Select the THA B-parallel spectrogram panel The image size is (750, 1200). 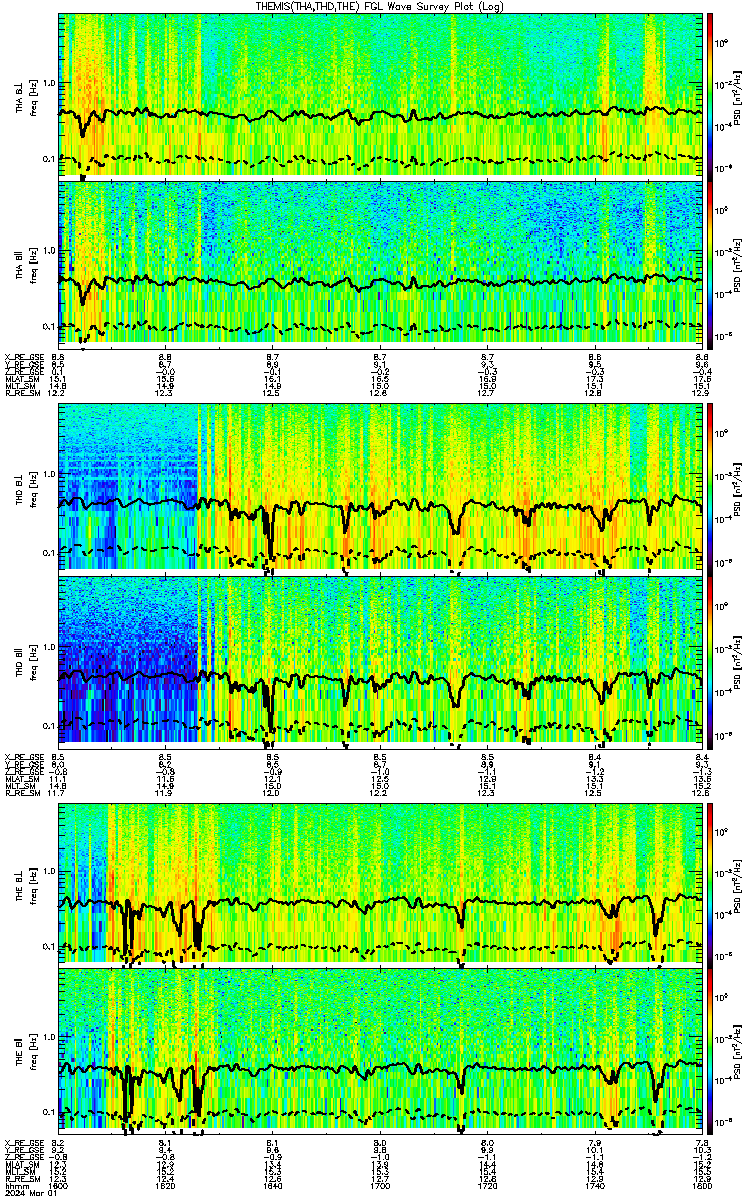pos(379,263)
